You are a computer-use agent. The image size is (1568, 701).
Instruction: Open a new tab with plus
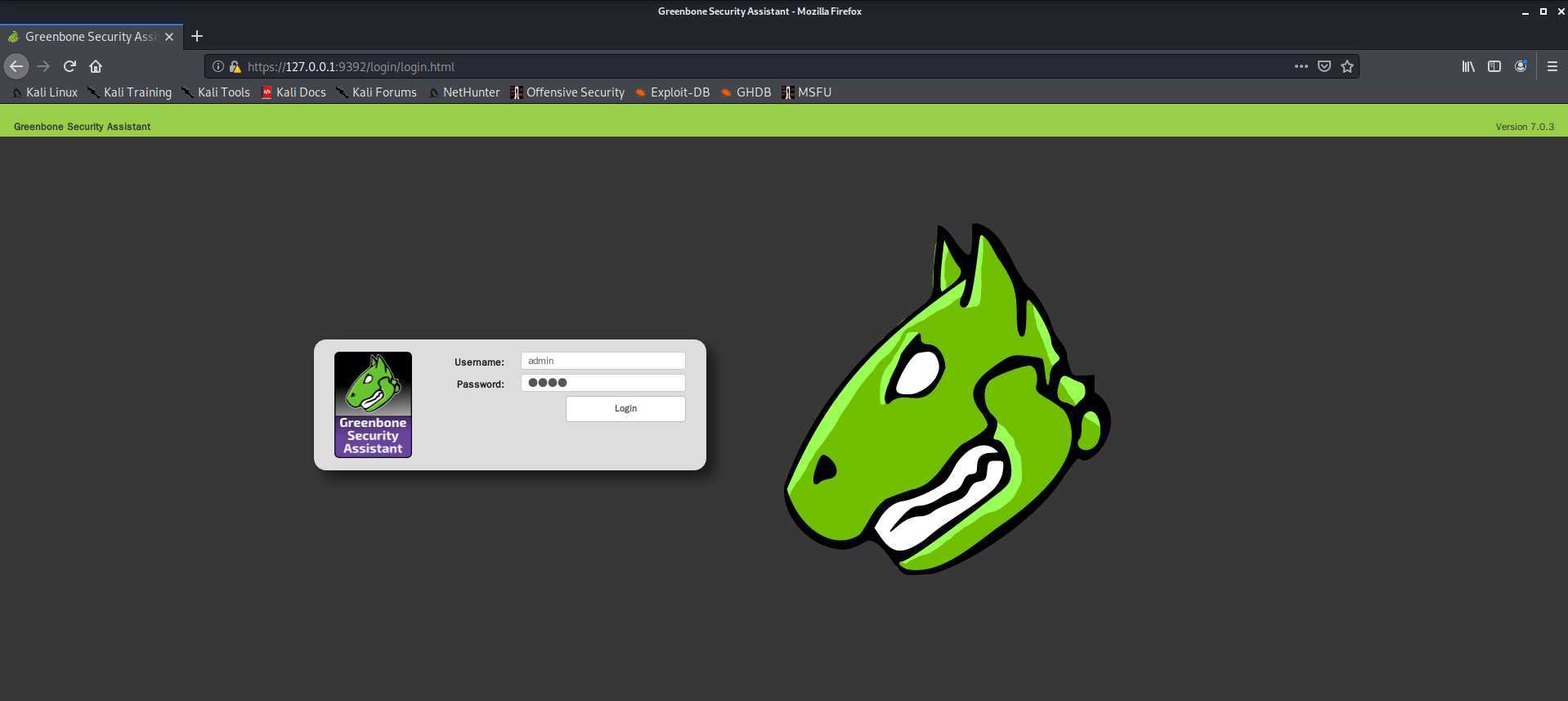[197, 36]
